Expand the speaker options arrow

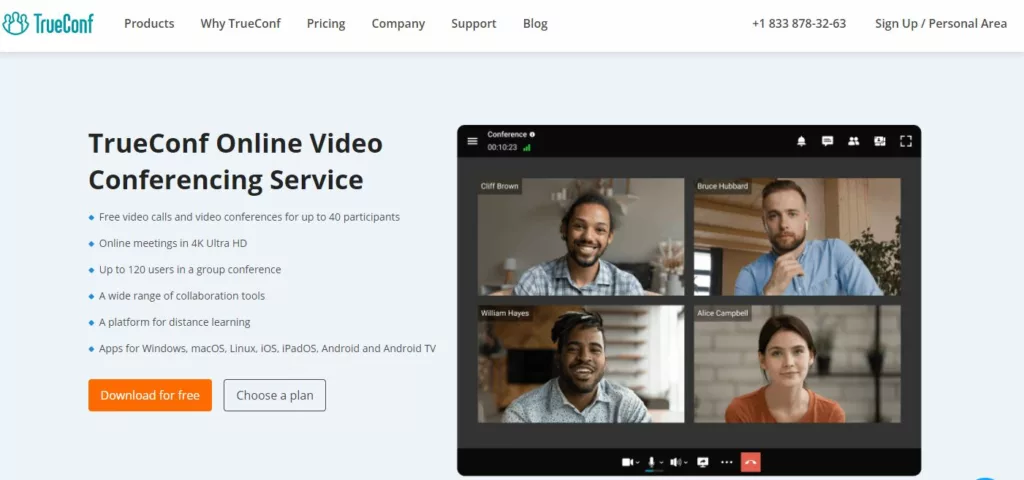(685, 463)
